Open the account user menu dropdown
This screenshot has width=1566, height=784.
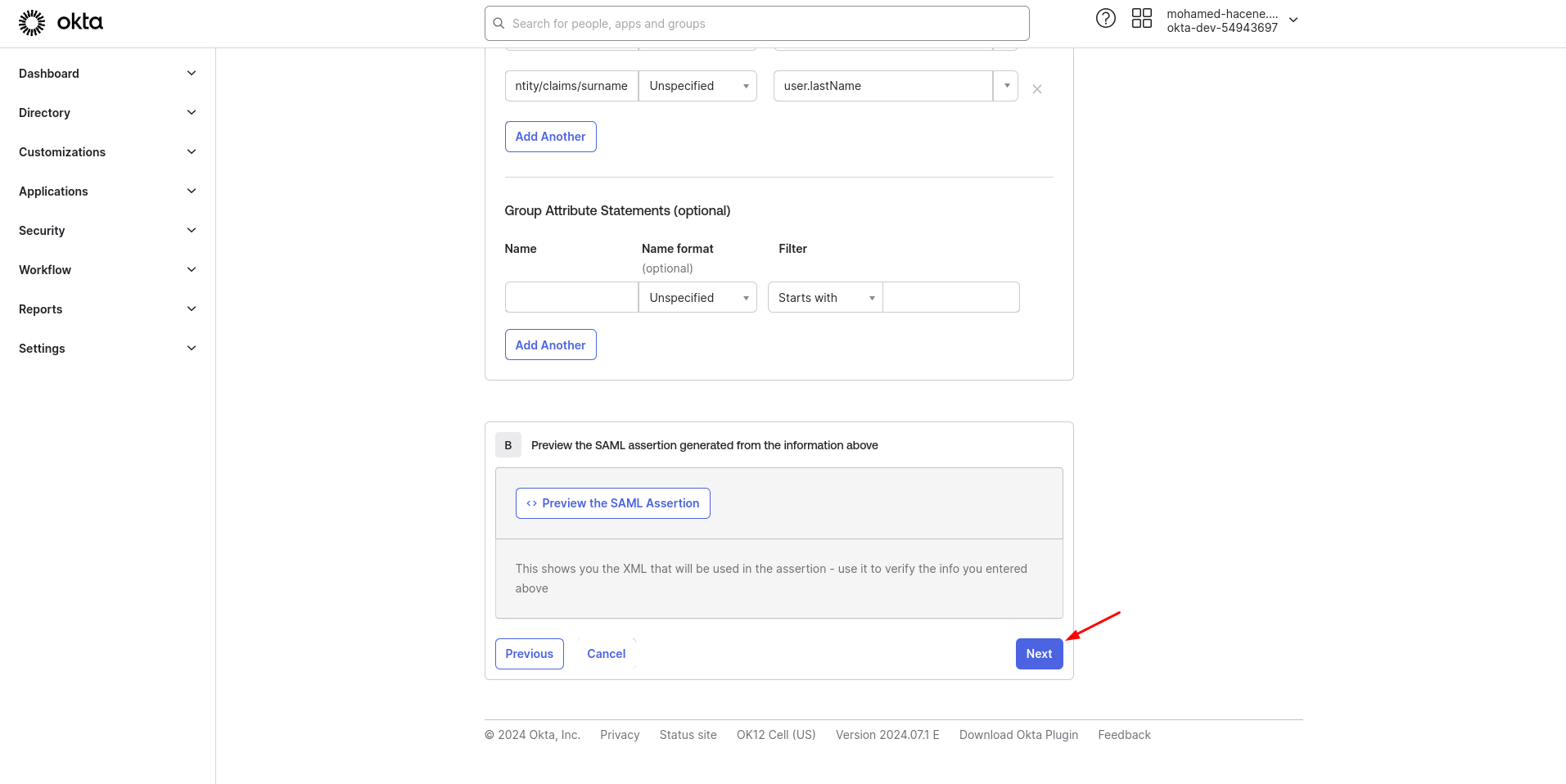1293,20
